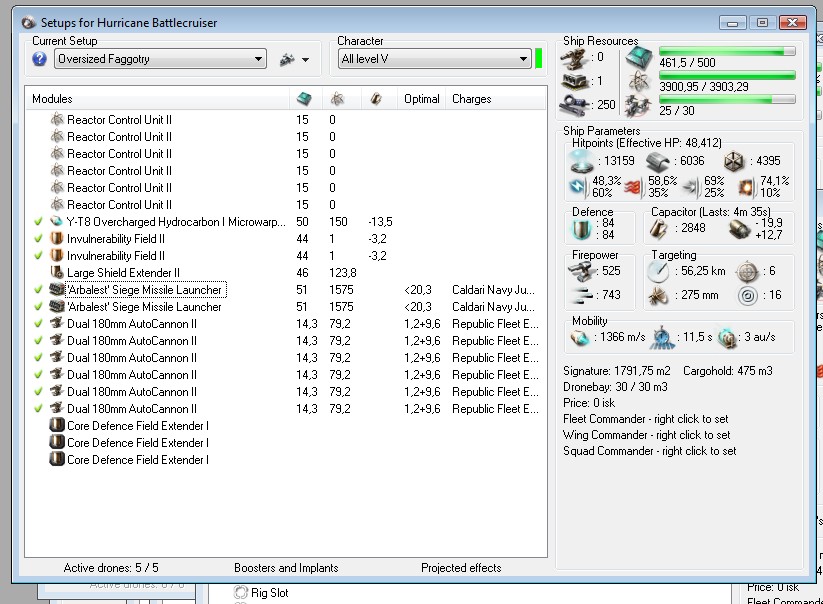Image resolution: width=823 pixels, height=604 pixels.
Task: Click the ship icon beside the setup name
Action: coord(287,60)
